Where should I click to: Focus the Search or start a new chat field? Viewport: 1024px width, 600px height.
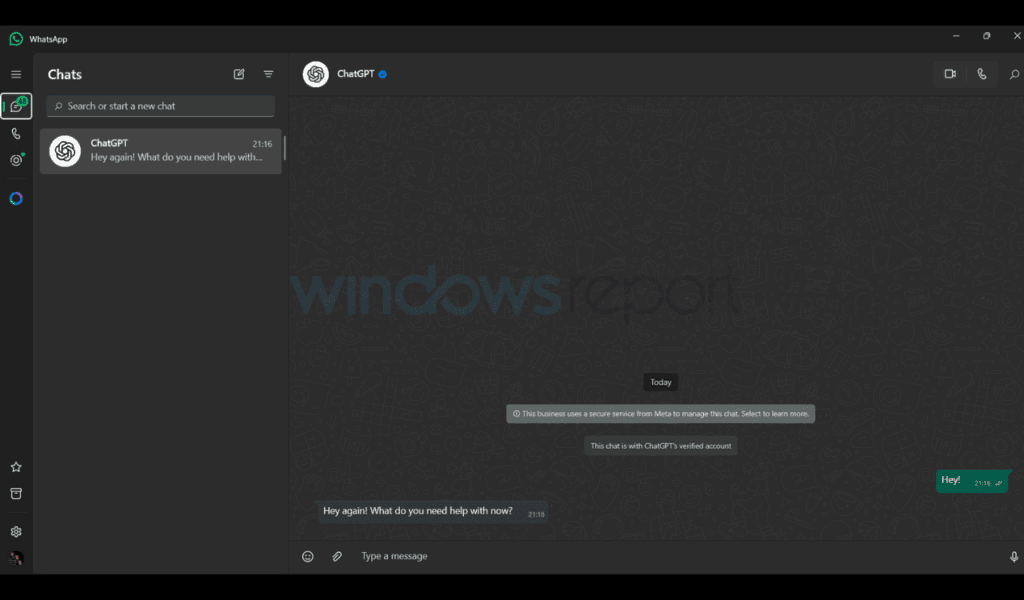(x=161, y=106)
